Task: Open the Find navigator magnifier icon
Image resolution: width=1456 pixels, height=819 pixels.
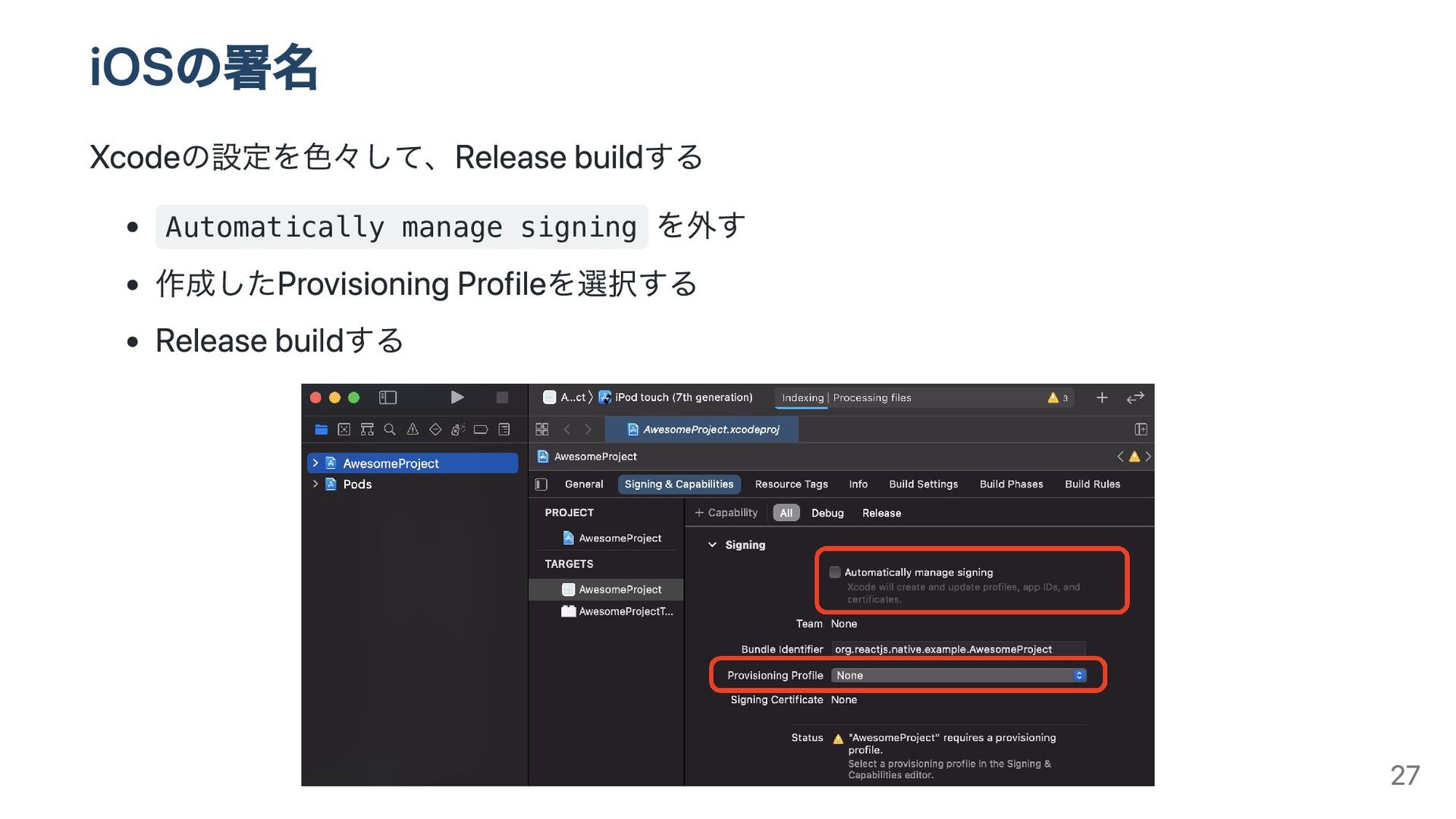Action: 390,429
